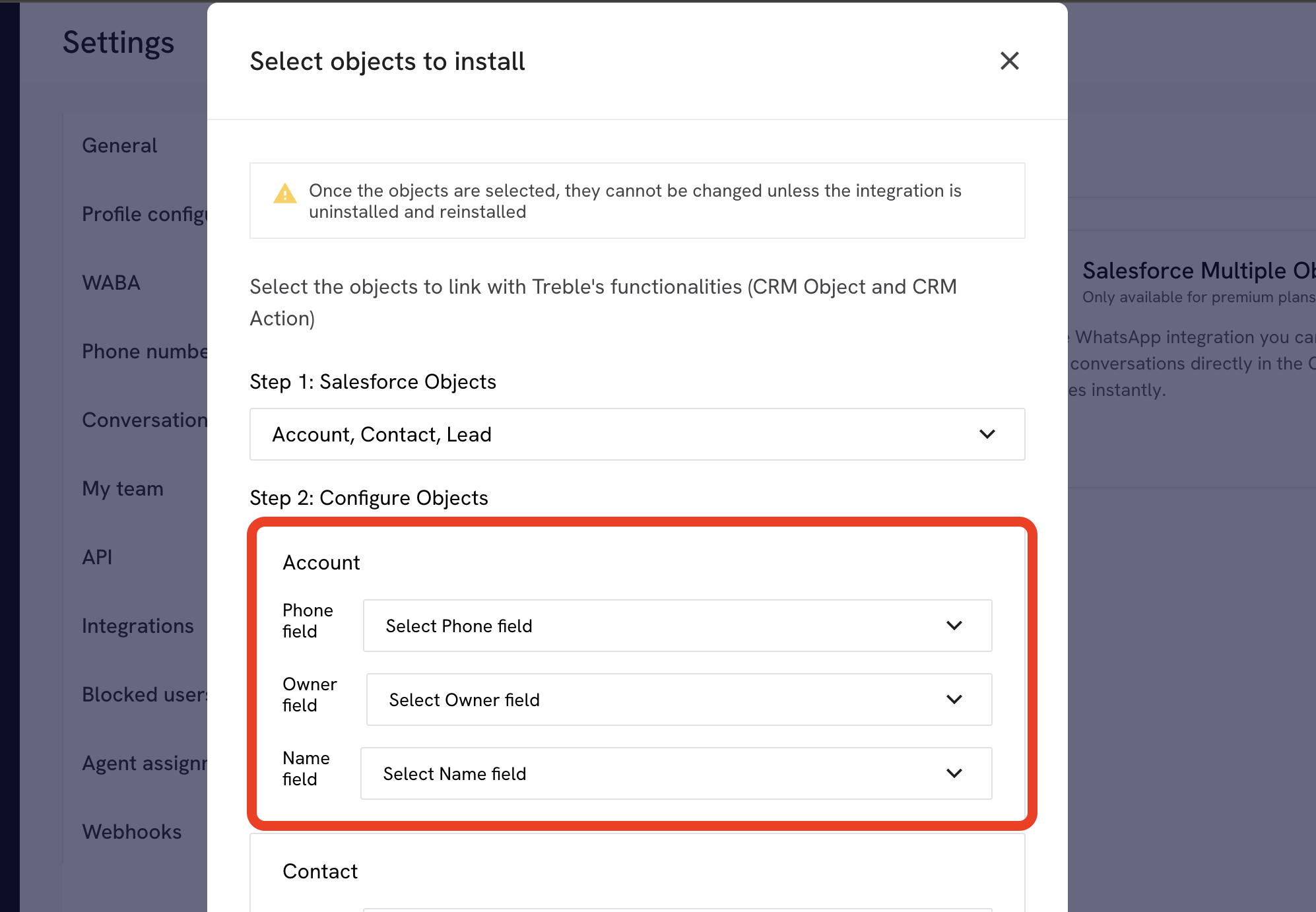This screenshot has height=912, width=1316.
Task: Expand the Select Phone field dropdown for Account
Action: point(677,626)
